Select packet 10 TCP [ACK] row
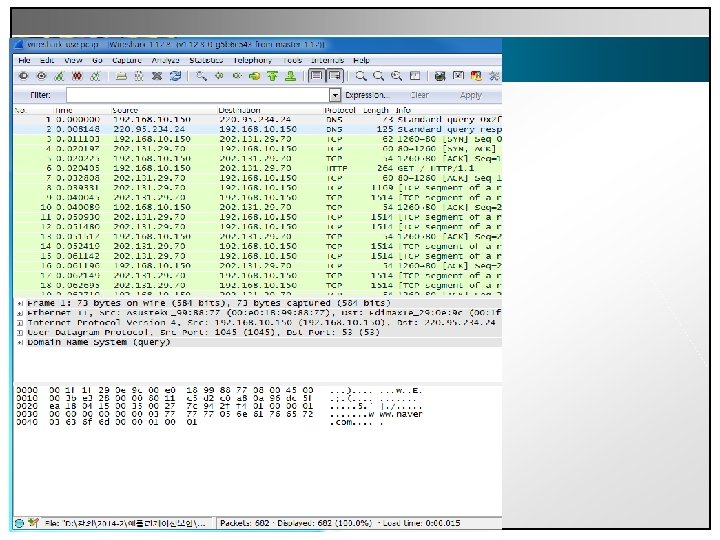Viewport: 720px width, 540px height. [x=258, y=208]
